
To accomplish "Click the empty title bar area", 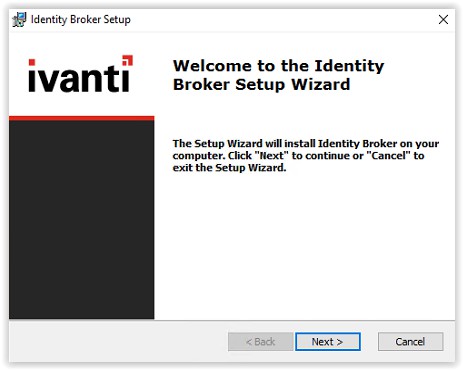I will point(283,20).
